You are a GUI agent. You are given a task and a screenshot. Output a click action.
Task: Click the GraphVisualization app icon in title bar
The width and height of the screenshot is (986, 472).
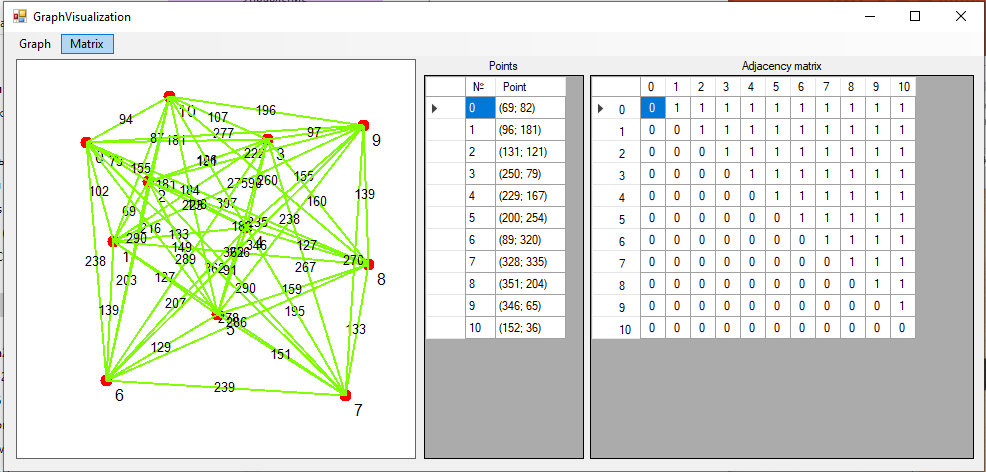(19, 16)
